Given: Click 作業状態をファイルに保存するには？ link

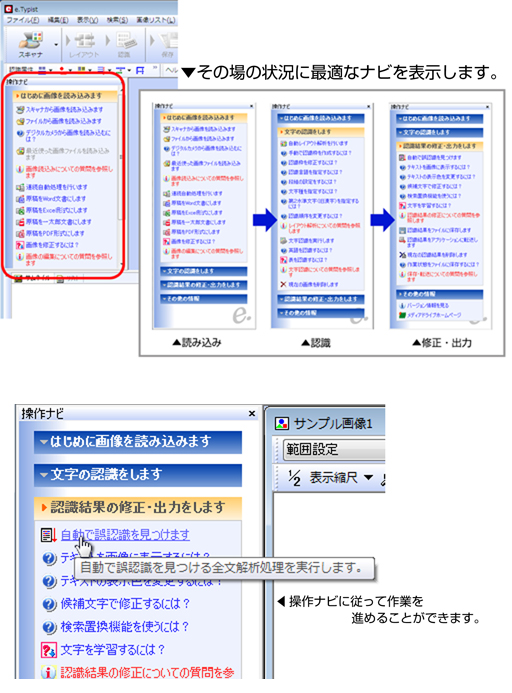Looking at the screenshot, I should (443, 265).
